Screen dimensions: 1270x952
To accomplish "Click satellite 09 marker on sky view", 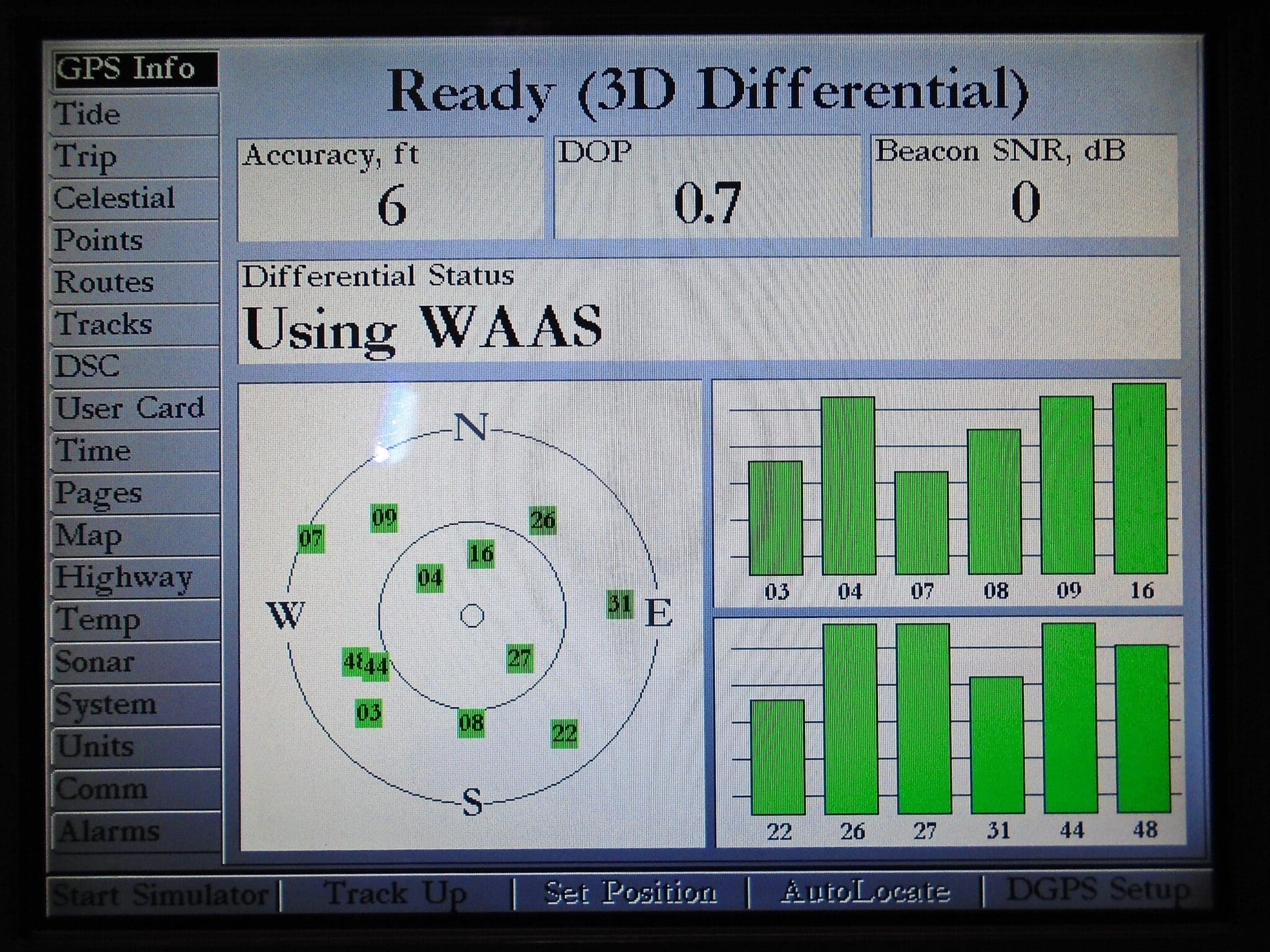I will point(384,517).
